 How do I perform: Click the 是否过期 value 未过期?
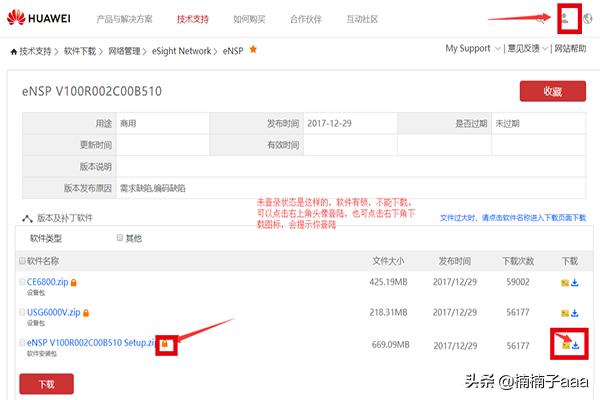point(507,123)
